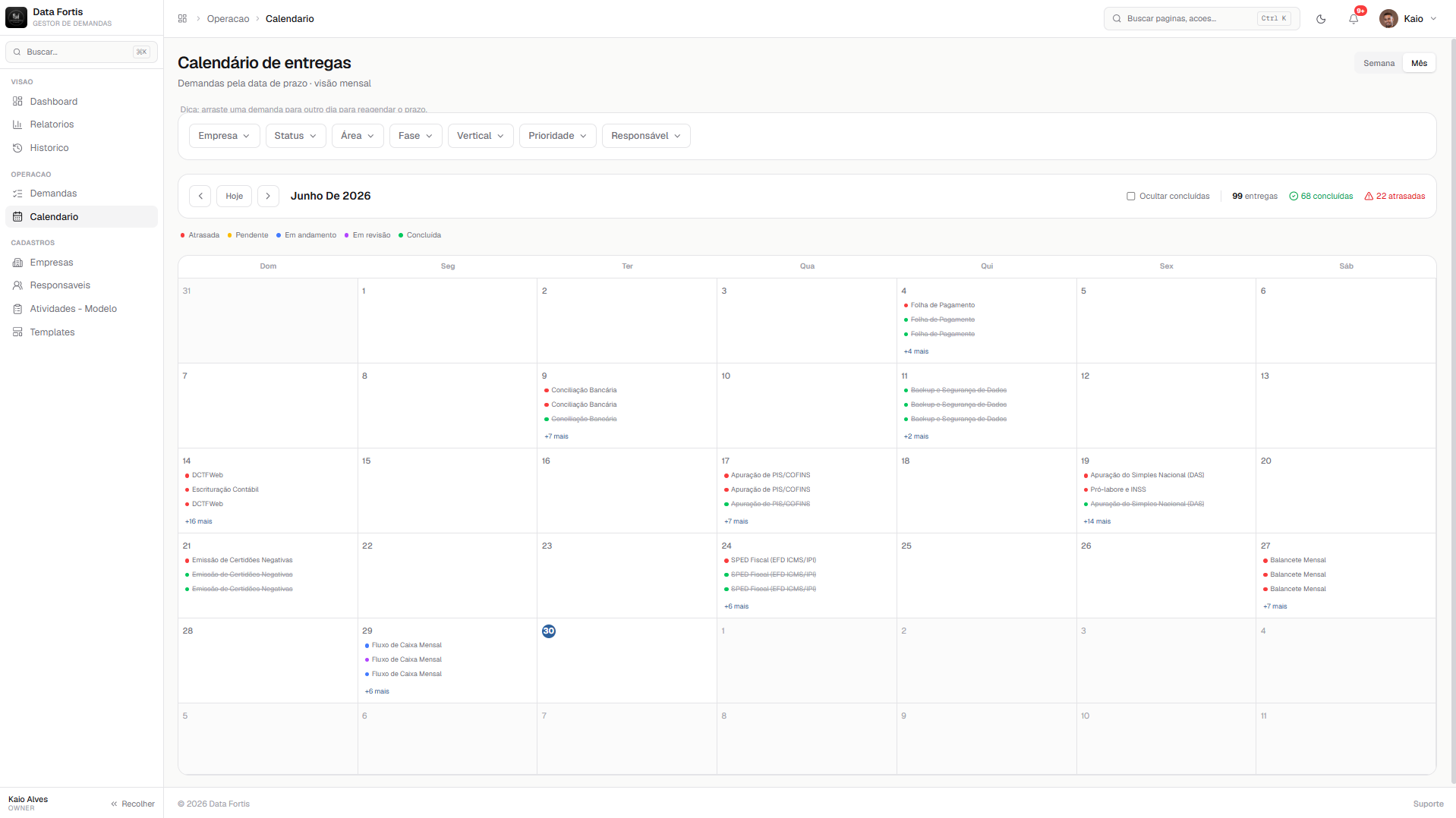Click top search bar magnifier icon
The height and width of the screenshot is (818, 1456).
point(1117,18)
